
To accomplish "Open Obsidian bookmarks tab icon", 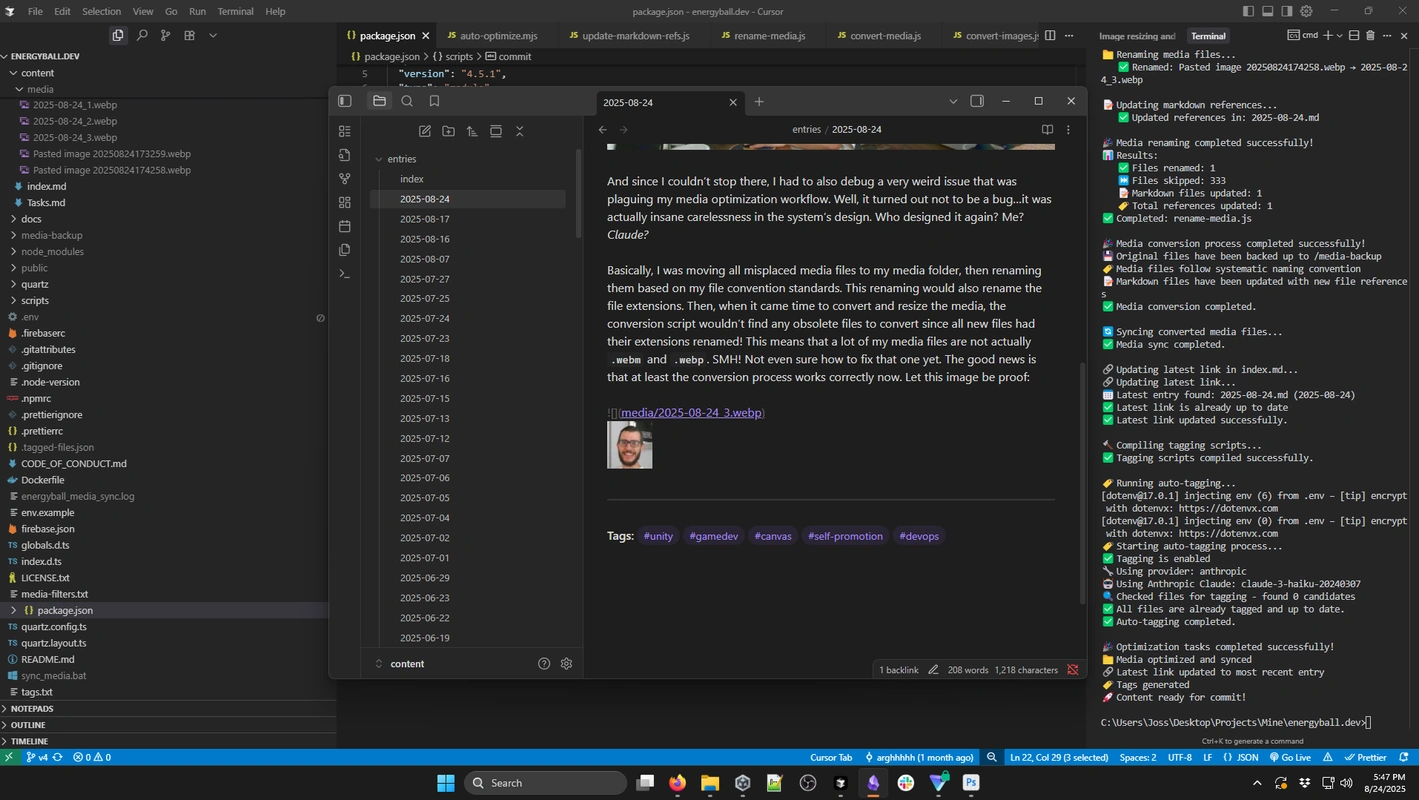I will [x=434, y=101].
